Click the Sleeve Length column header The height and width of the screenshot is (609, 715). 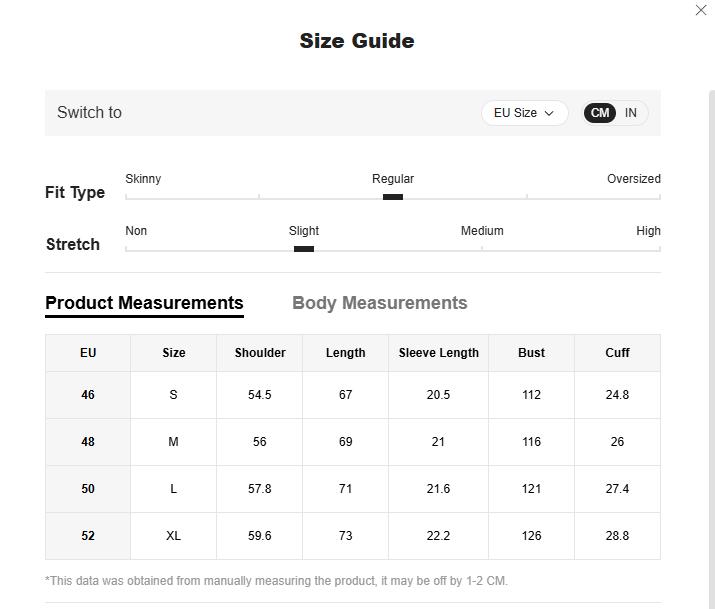[x=438, y=353]
